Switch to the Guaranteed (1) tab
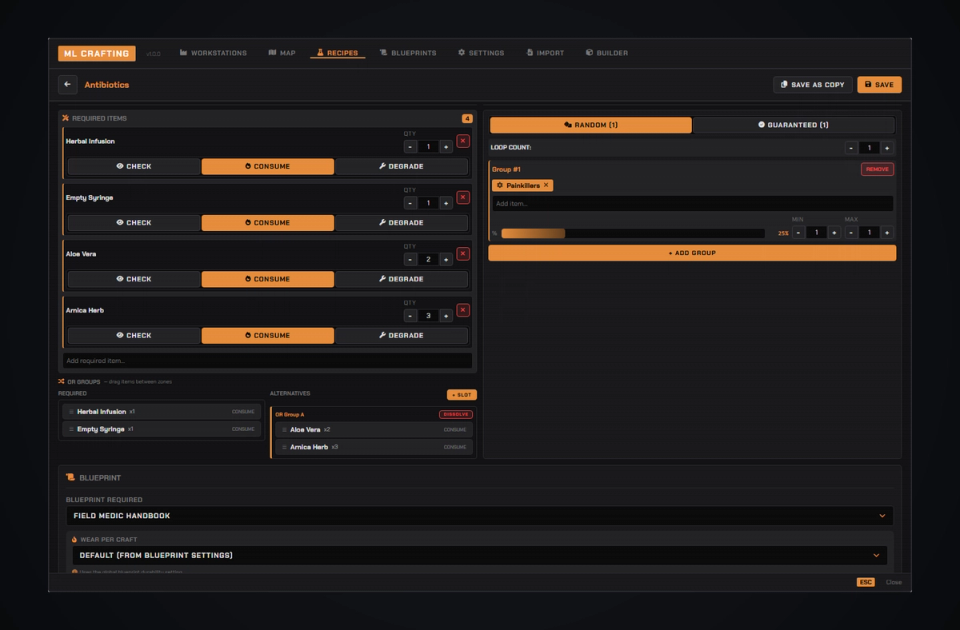This screenshot has width=960, height=630. [x=793, y=125]
